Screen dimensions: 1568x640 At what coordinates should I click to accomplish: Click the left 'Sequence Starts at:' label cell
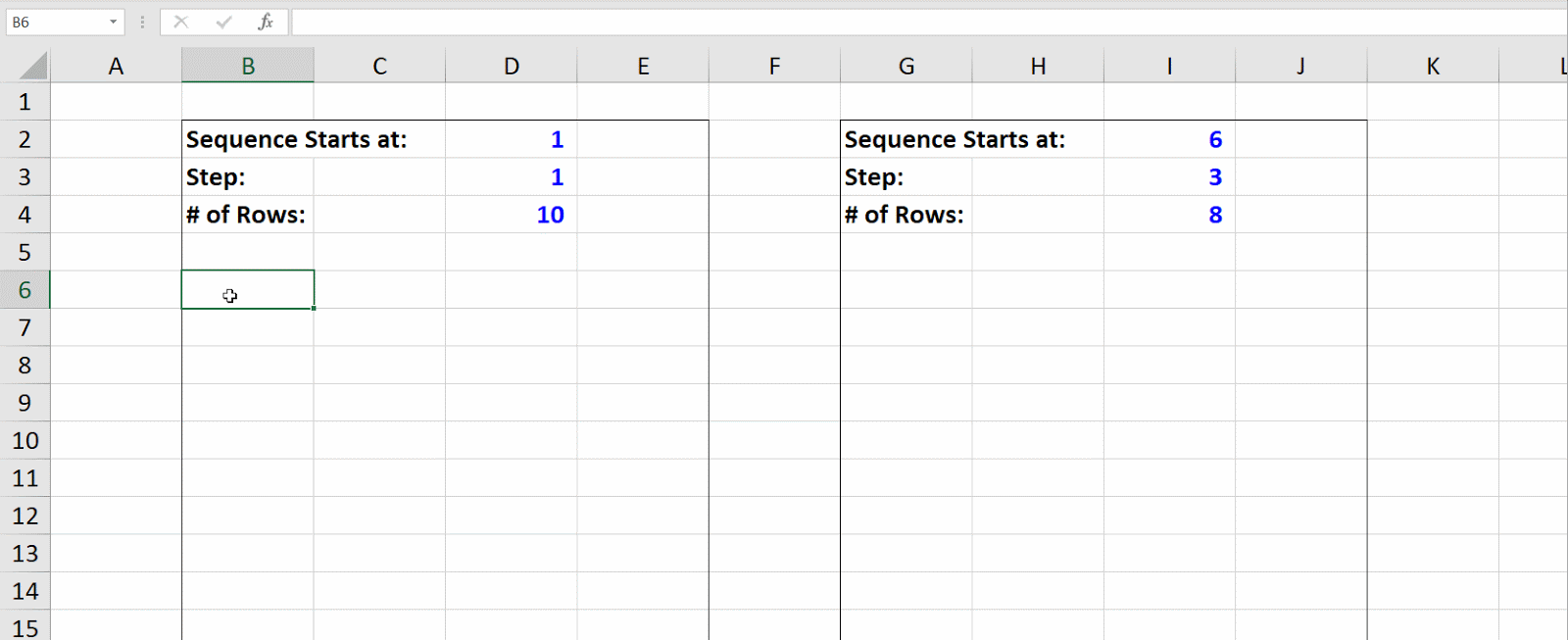296,140
